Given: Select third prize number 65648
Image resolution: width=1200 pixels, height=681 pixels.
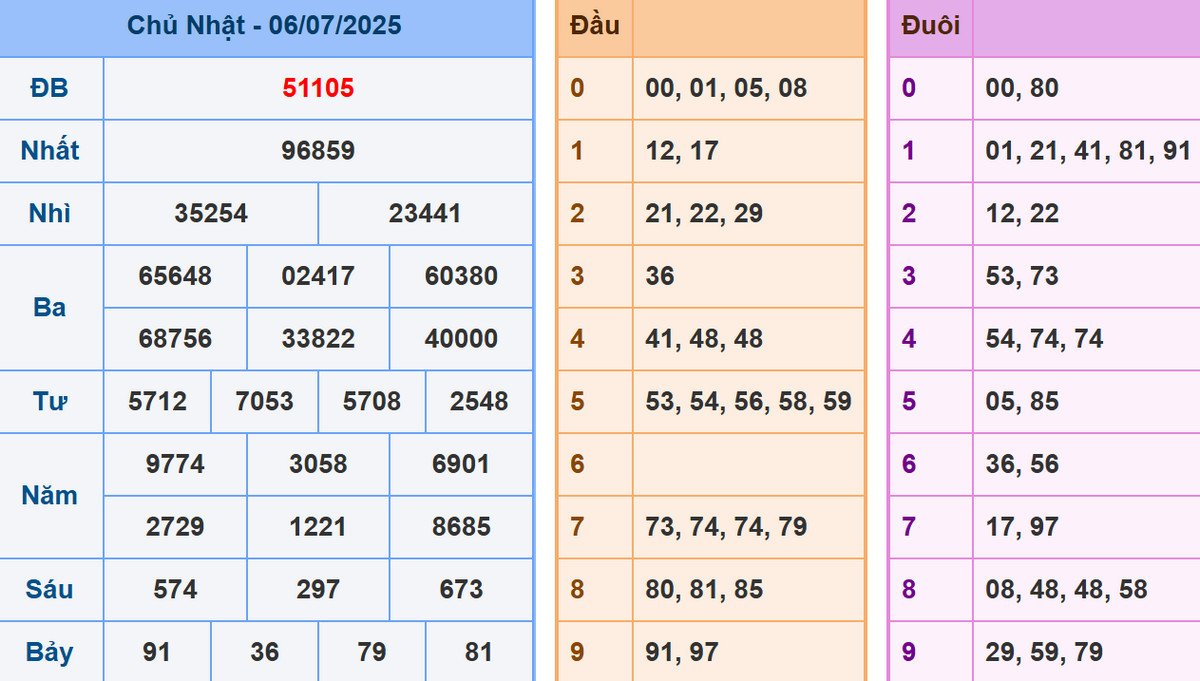Looking at the screenshot, I should click(175, 276).
